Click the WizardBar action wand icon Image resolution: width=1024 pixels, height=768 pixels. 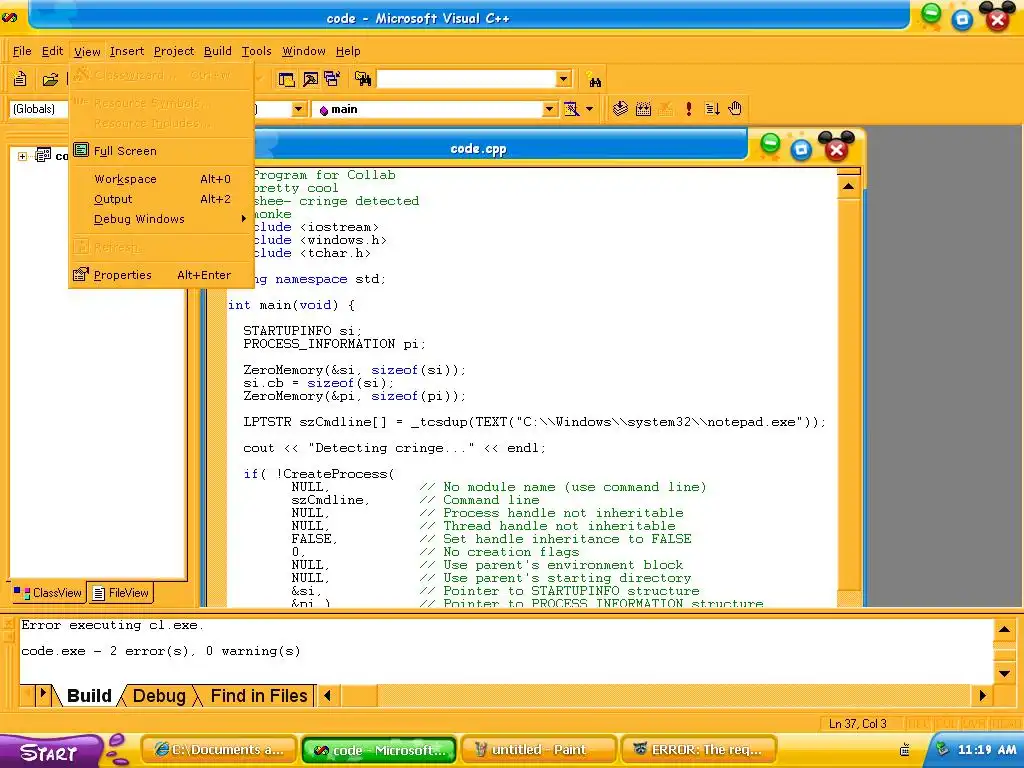pos(571,109)
